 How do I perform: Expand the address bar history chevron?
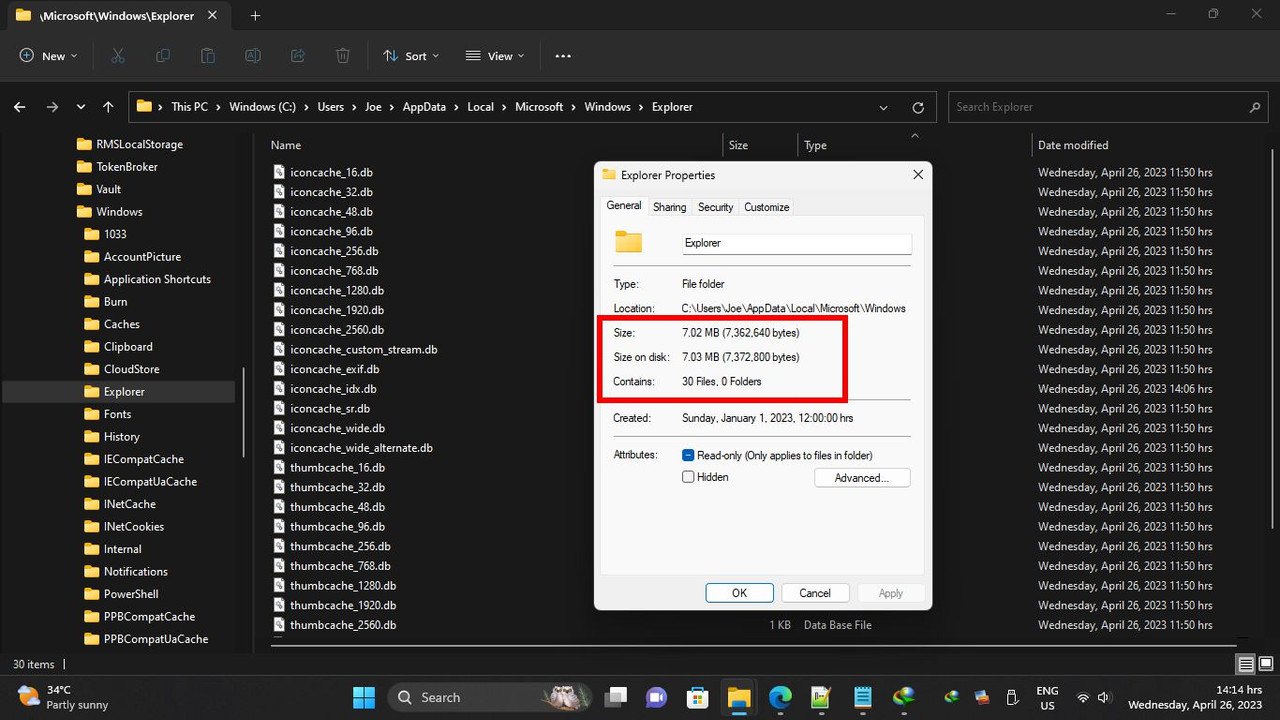tap(883, 107)
